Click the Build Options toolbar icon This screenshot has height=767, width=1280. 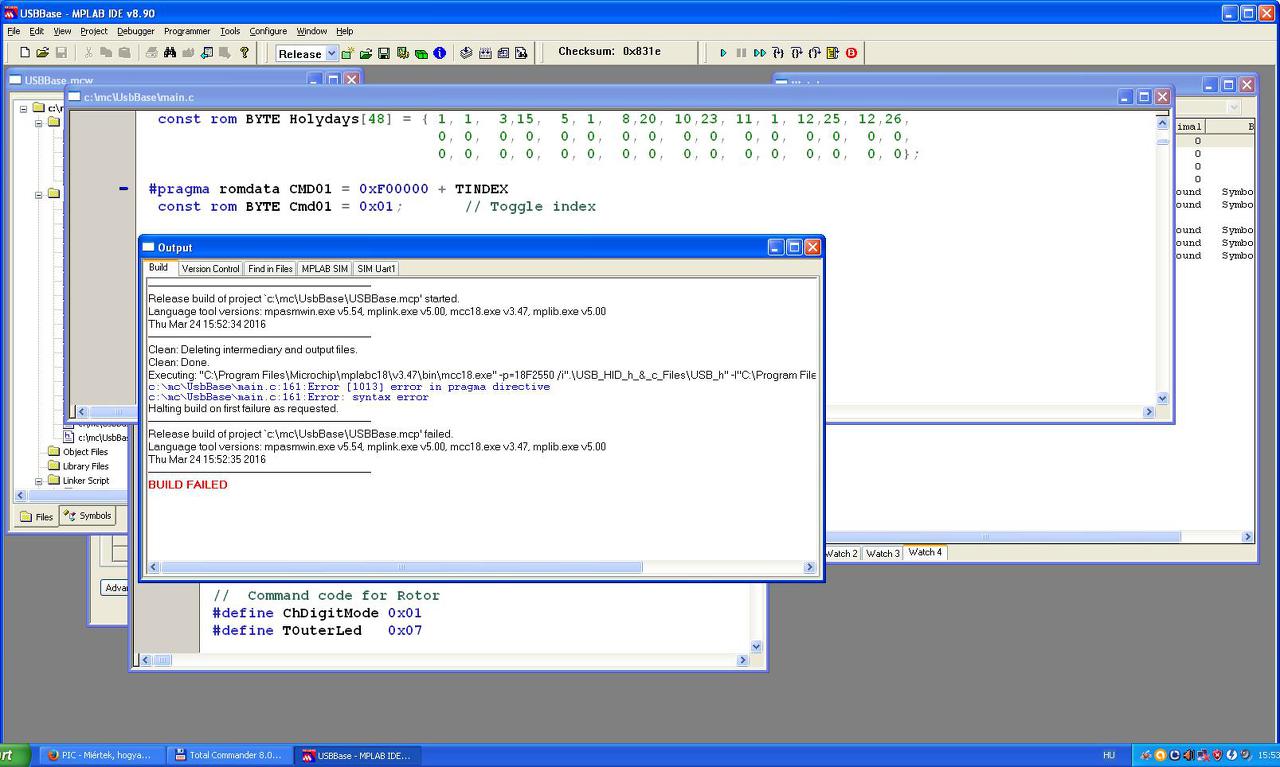click(x=402, y=53)
